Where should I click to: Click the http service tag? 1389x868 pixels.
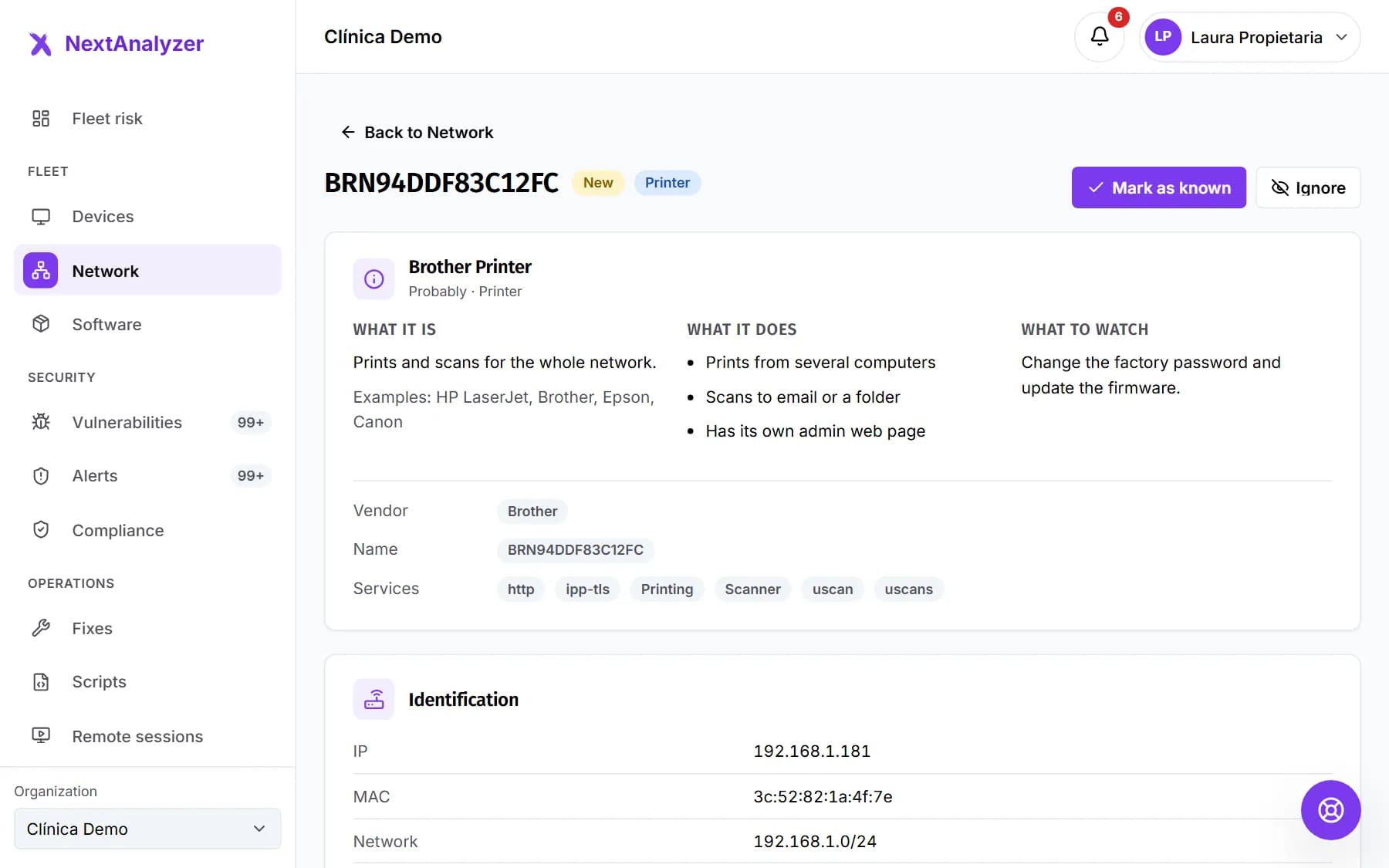point(521,589)
